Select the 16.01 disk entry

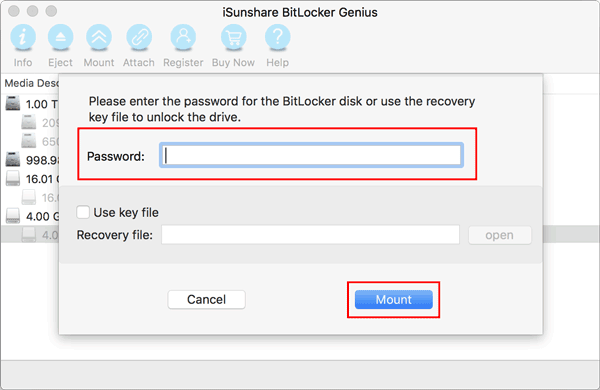(x=32, y=178)
